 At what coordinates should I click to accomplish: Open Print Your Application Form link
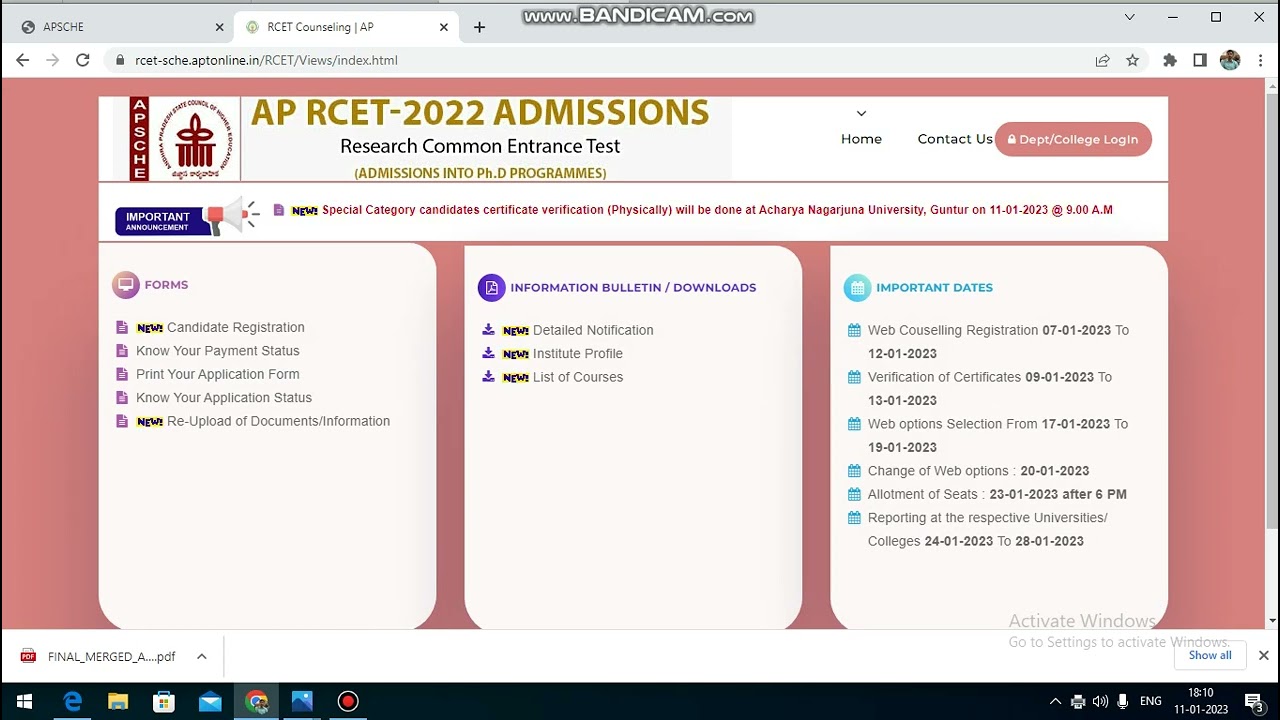(218, 374)
